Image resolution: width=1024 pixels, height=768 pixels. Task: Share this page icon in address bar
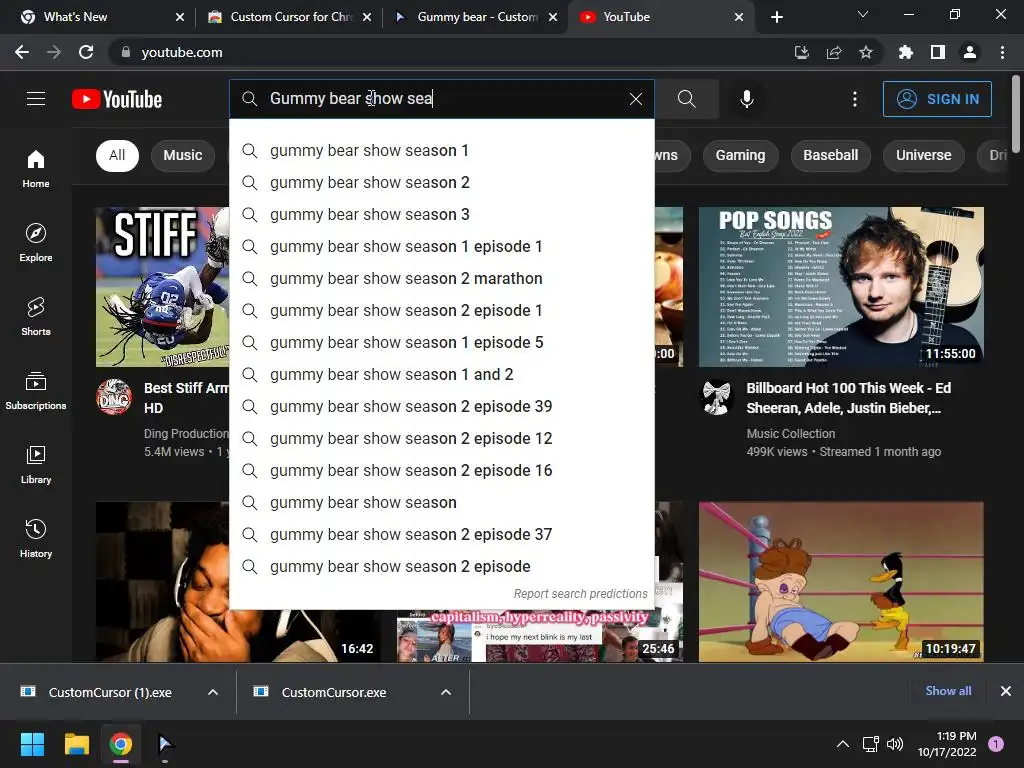point(833,52)
